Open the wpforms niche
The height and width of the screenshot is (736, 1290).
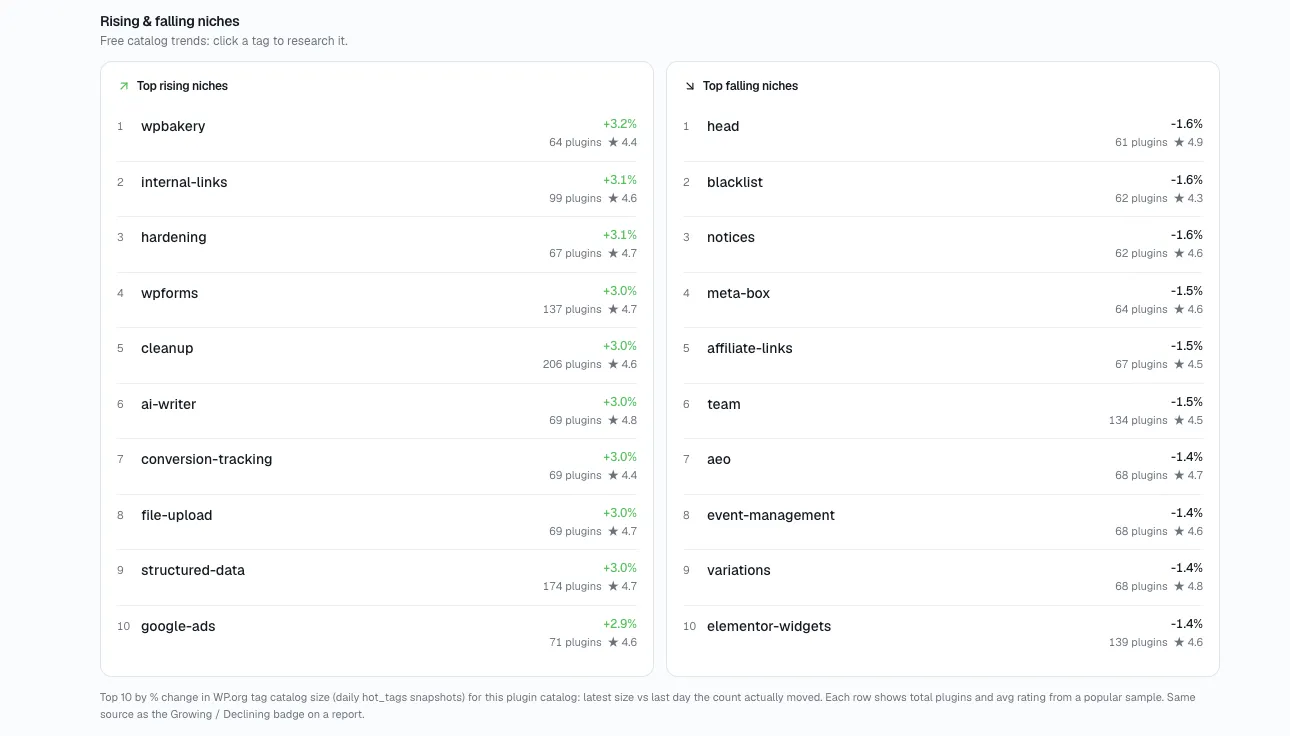(x=170, y=293)
